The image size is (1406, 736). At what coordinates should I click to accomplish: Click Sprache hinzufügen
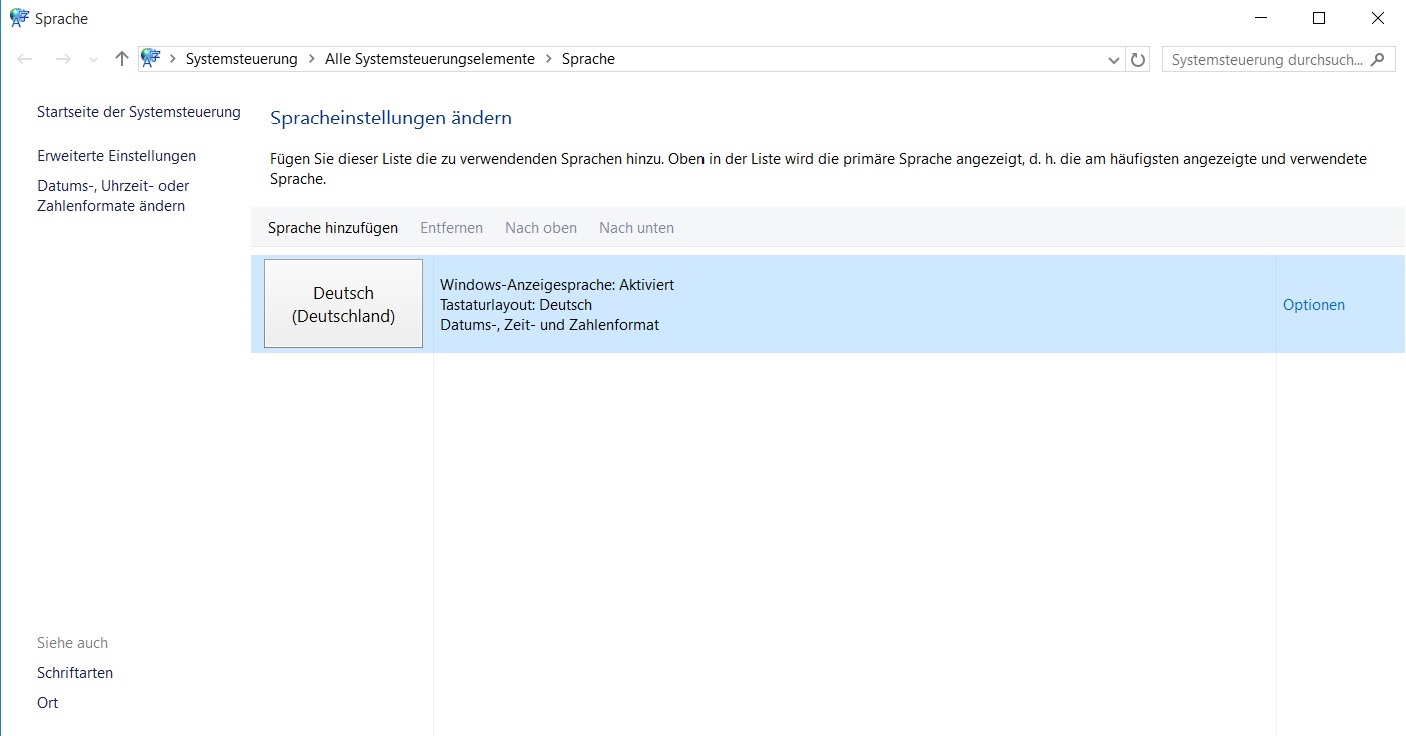coord(333,228)
